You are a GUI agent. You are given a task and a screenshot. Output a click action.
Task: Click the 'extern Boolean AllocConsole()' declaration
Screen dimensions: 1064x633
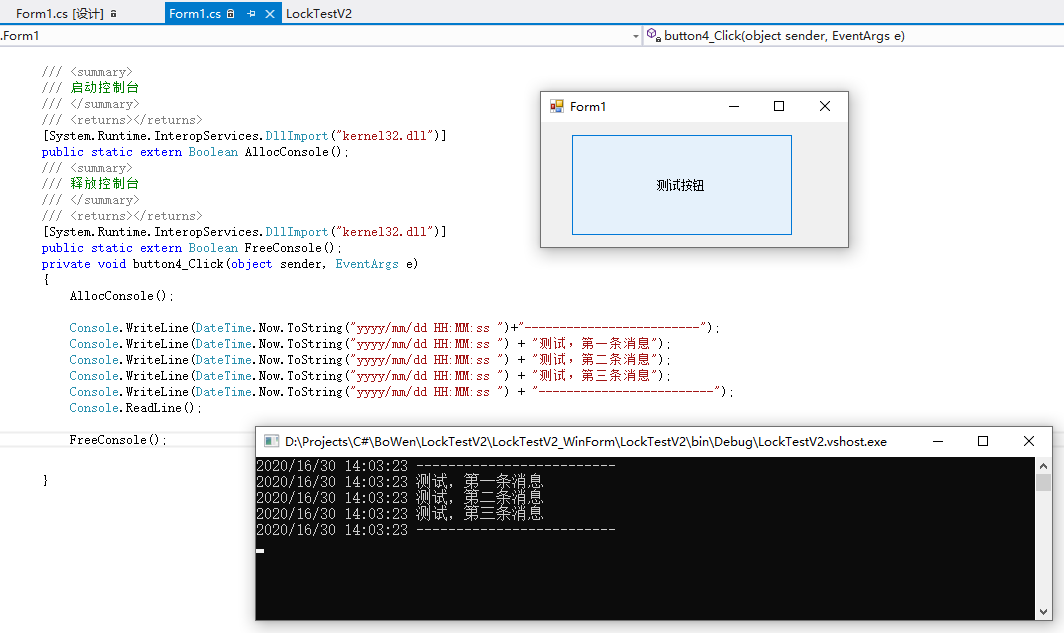point(195,152)
